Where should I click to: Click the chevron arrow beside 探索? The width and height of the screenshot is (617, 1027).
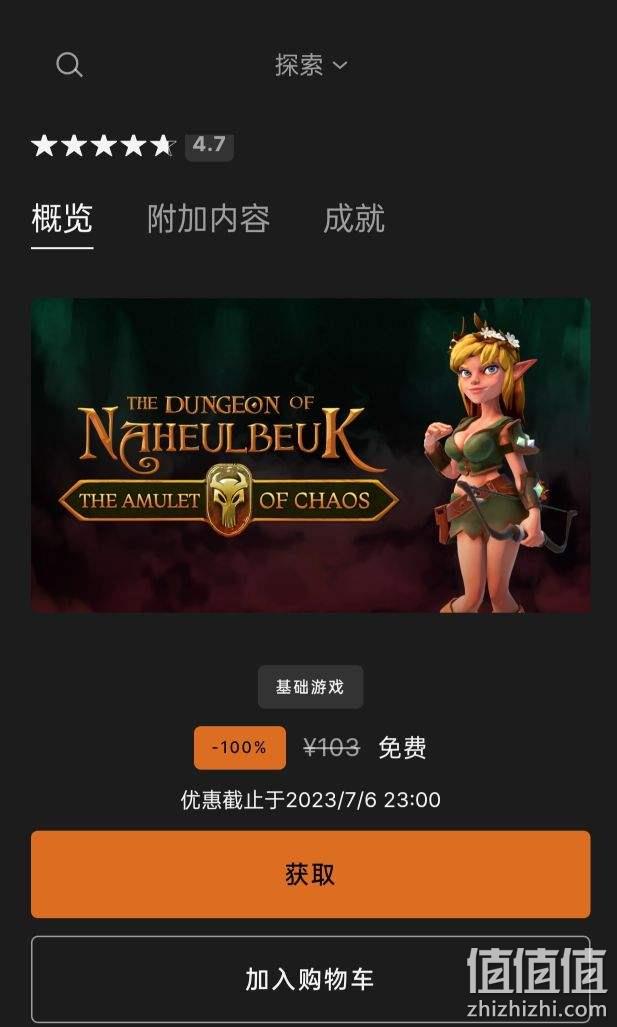340,65
